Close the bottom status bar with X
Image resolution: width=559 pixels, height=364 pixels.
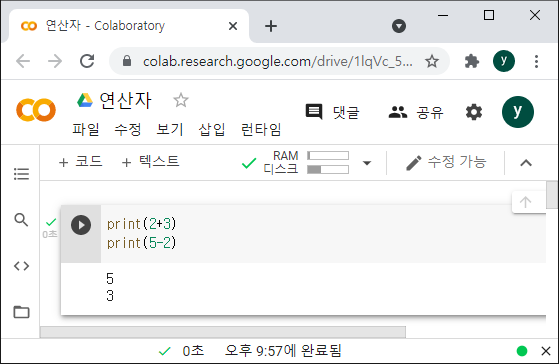pyautogui.click(x=546, y=351)
